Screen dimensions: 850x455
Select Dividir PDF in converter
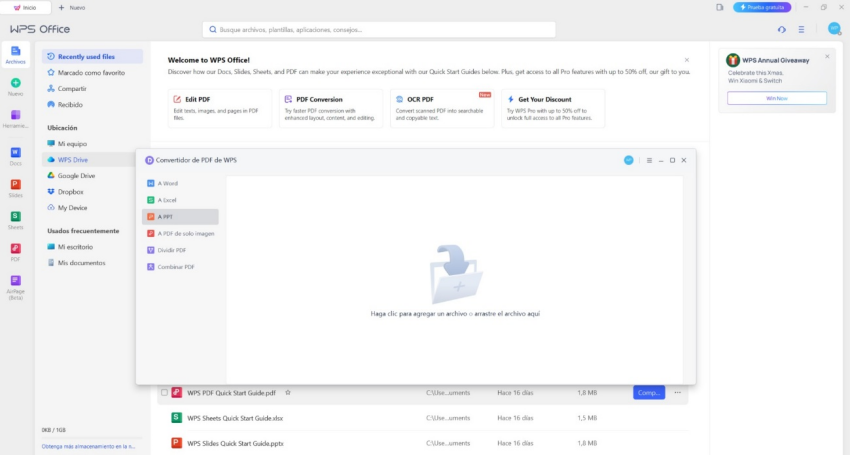point(180,250)
